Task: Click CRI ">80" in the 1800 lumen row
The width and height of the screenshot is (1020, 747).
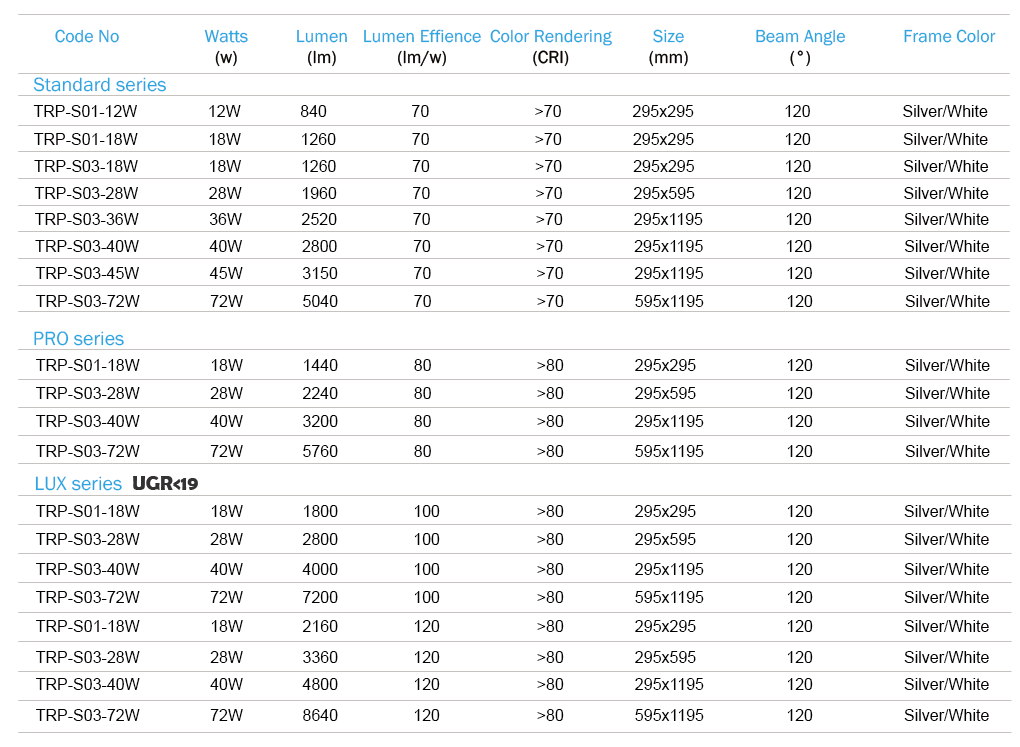Action: pyautogui.click(x=550, y=511)
